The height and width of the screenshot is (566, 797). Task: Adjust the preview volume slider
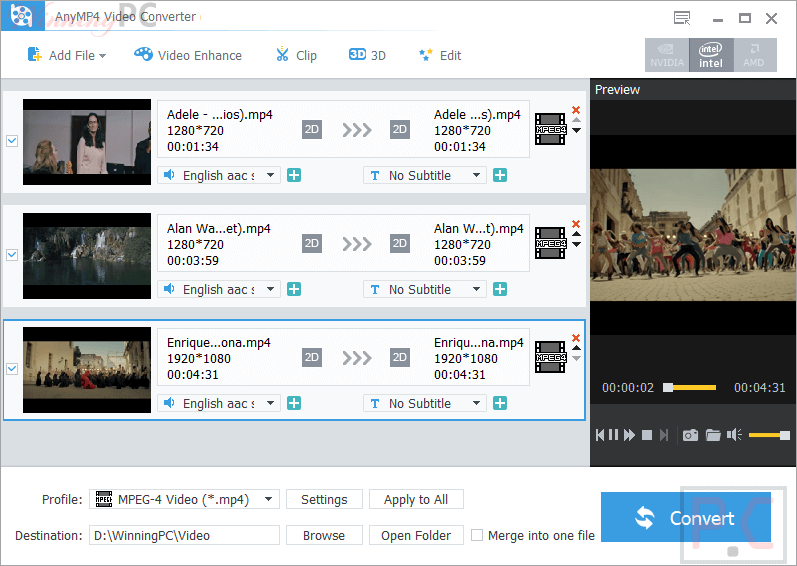click(x=769, y=435)
